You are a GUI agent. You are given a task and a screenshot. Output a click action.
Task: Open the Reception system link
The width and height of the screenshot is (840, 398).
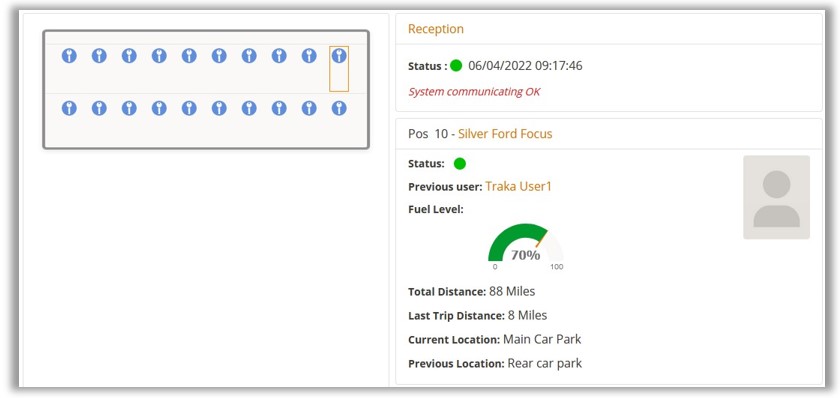click(x=436, y=29)
